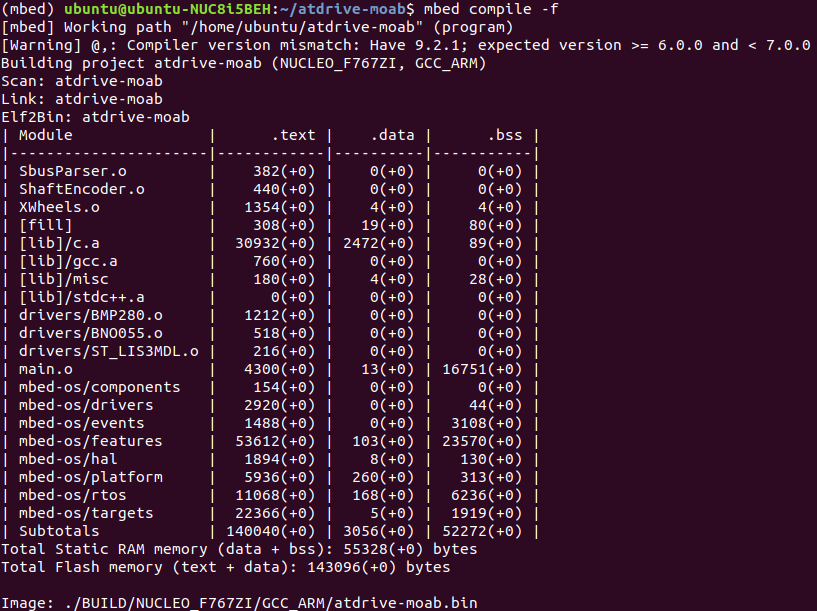The image size is (817, 611).
Task: Click the 'Total Static RAM memory' line
Action: click(239, 549)
